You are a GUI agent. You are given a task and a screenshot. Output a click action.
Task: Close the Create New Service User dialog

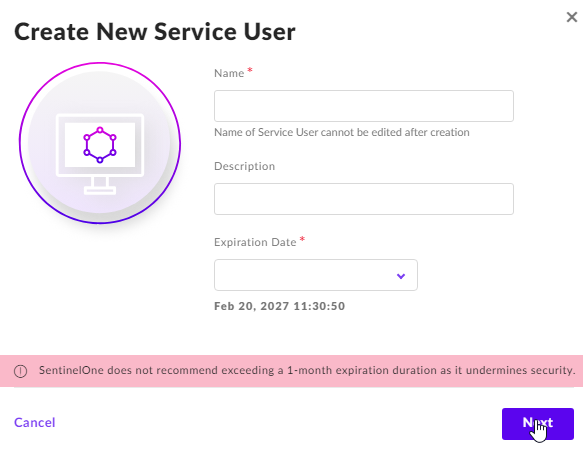pyautogui.click(x=571, y=17)
